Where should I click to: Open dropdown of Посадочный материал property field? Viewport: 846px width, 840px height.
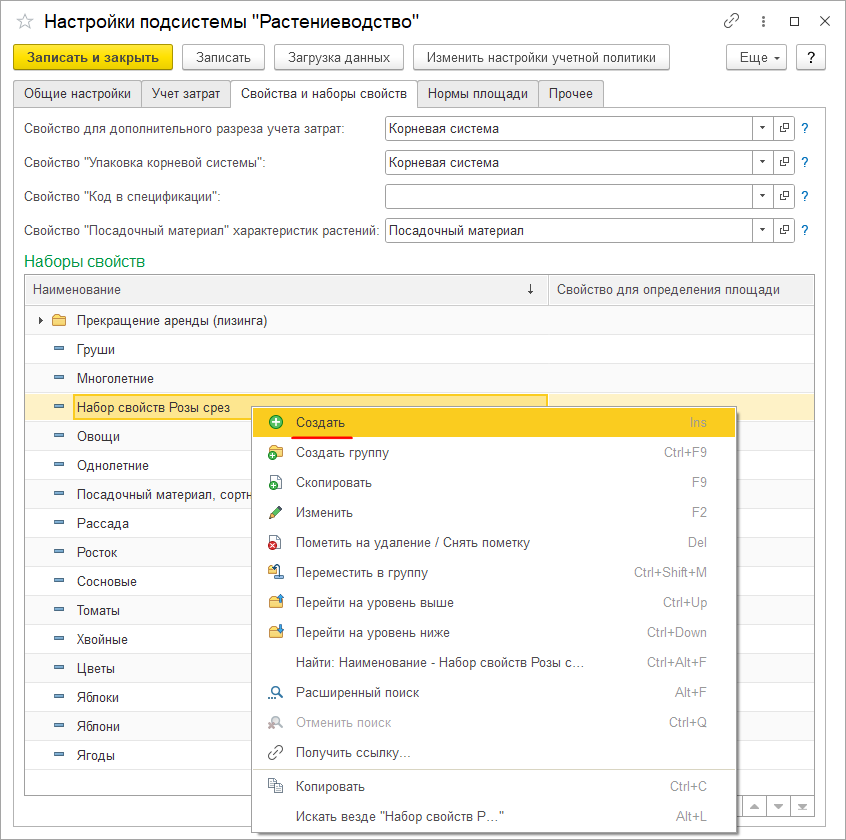coord(762,230)
